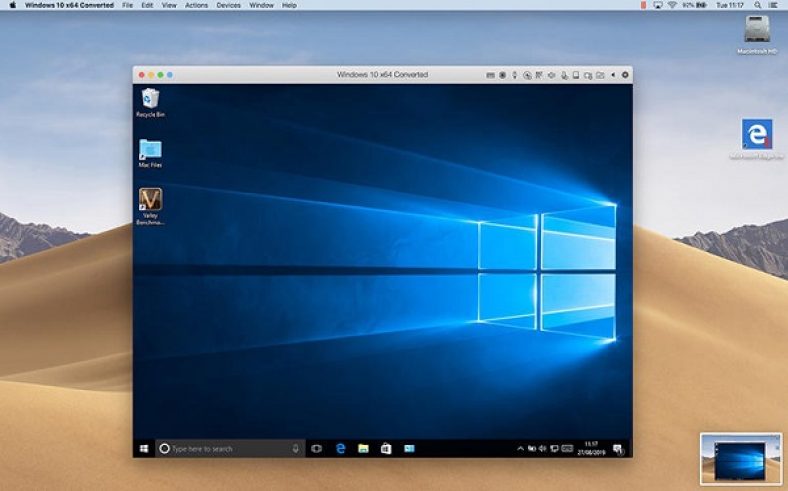Image resolution: width=788 pixels, height=491 pixels.
Task: Open the Mac Files folder shortcut
Action: pyautogui.click(x=150, y=153)
